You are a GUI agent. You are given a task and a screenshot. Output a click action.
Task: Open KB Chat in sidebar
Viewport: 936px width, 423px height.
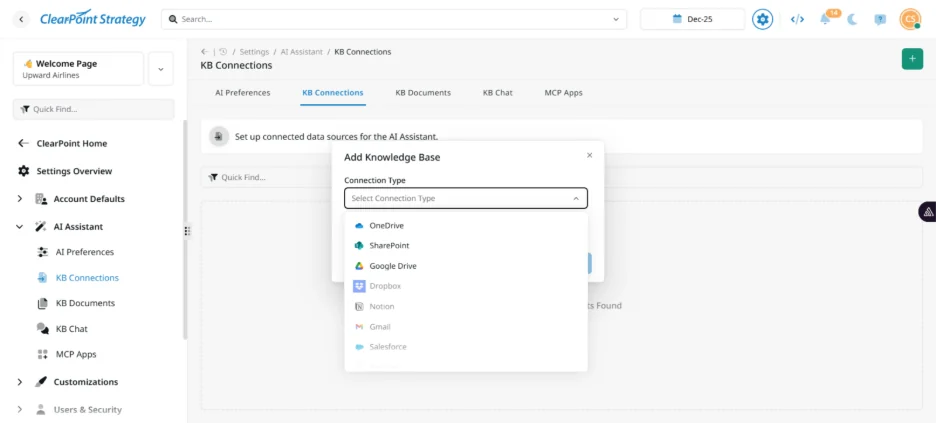pos(71,329)
